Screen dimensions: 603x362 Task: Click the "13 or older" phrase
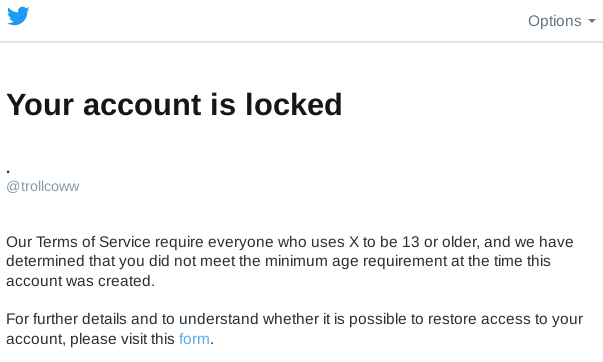pyautogui.click(x=440, y=242)
